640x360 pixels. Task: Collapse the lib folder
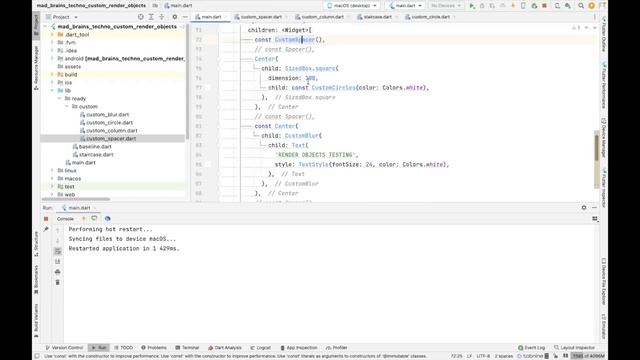52,91
